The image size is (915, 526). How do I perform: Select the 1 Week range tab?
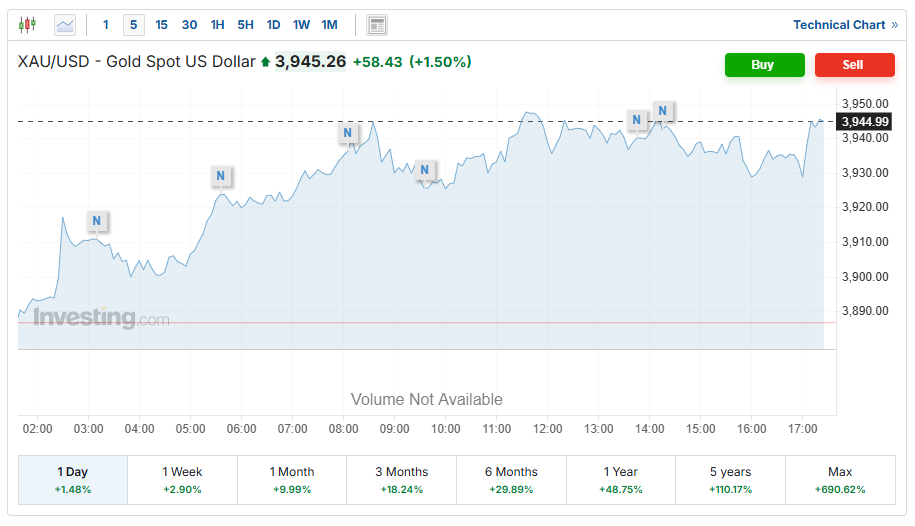tap(182, 480)
